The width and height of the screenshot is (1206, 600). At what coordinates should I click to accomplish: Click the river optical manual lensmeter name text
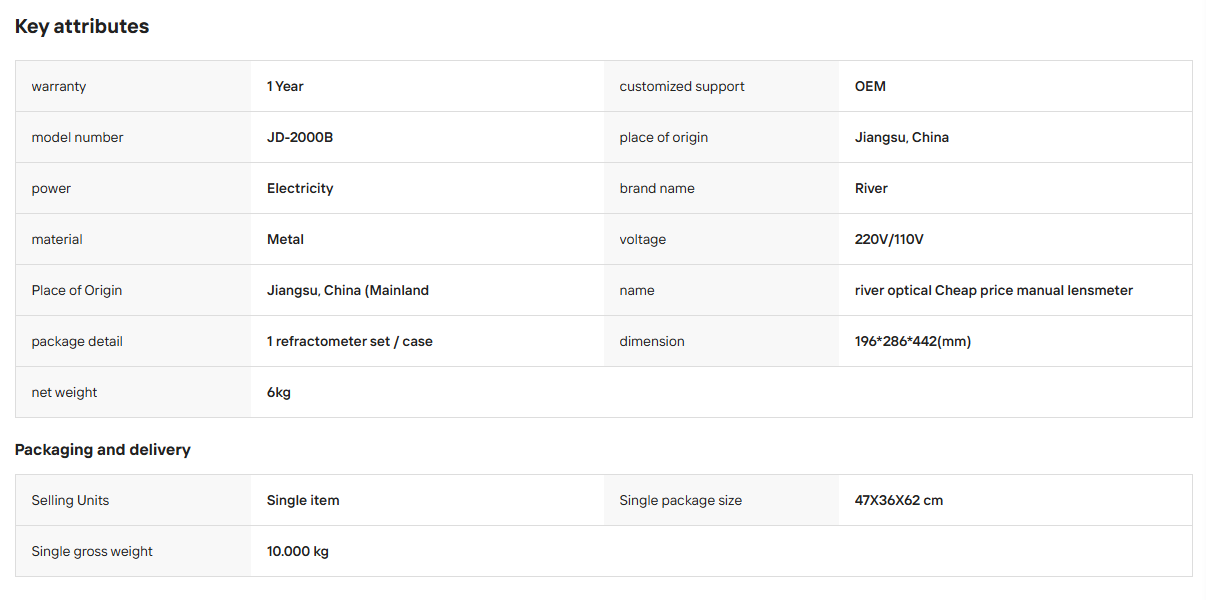pyautogui.click(x=994, y=290)
